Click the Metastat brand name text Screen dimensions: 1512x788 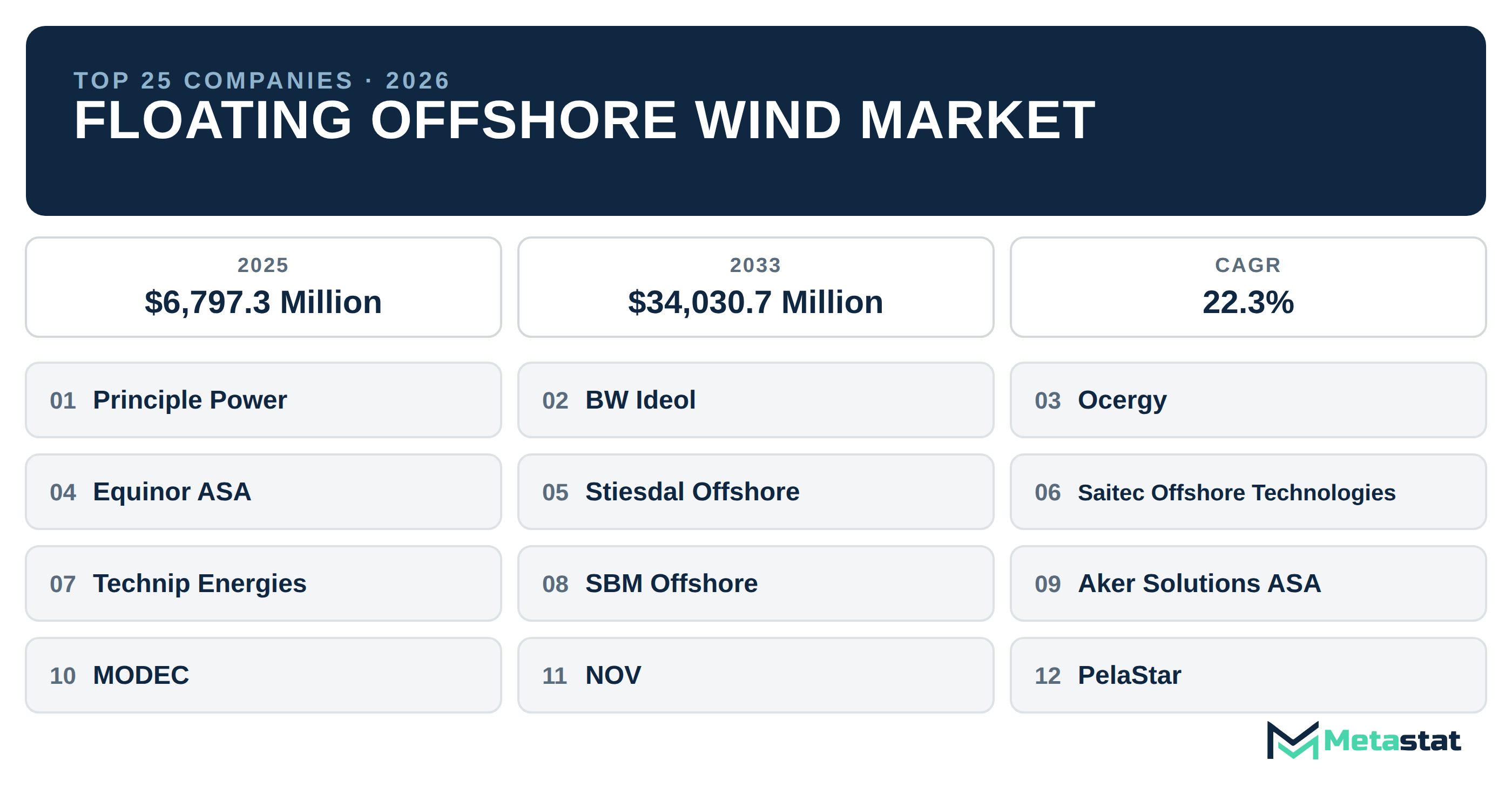tap(1392, 741)
